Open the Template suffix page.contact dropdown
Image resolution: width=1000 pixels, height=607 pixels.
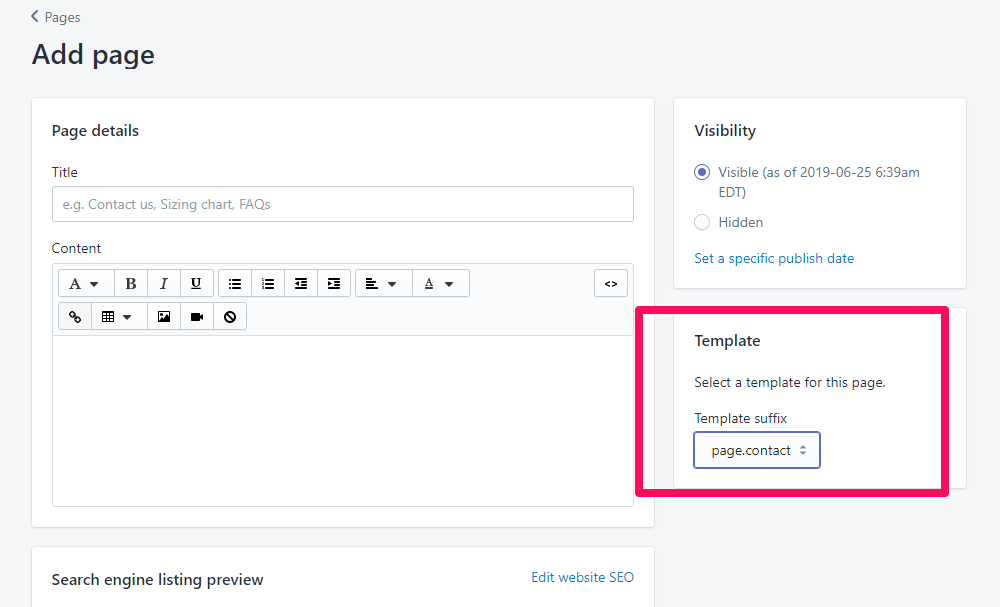click(757, 450)
